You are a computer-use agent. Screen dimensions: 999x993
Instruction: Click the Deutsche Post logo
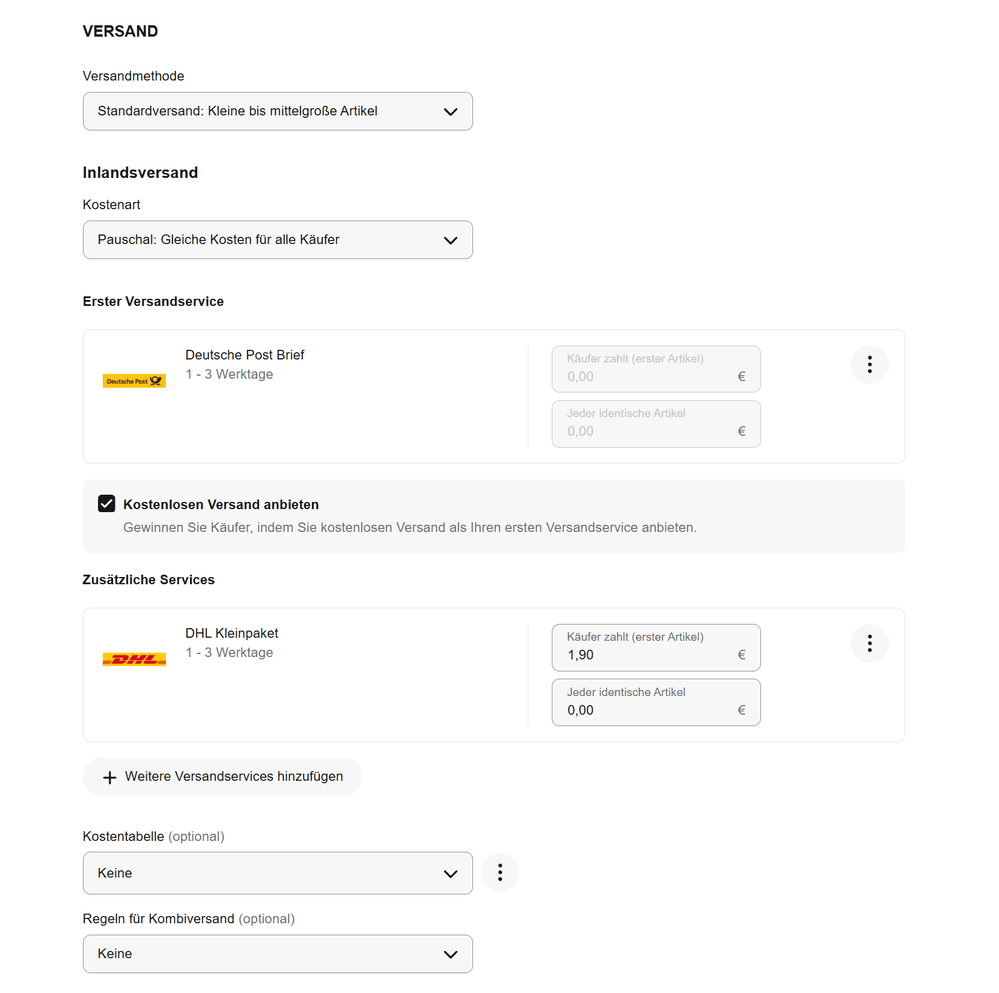pyautogui.click(x=134, y=381)
